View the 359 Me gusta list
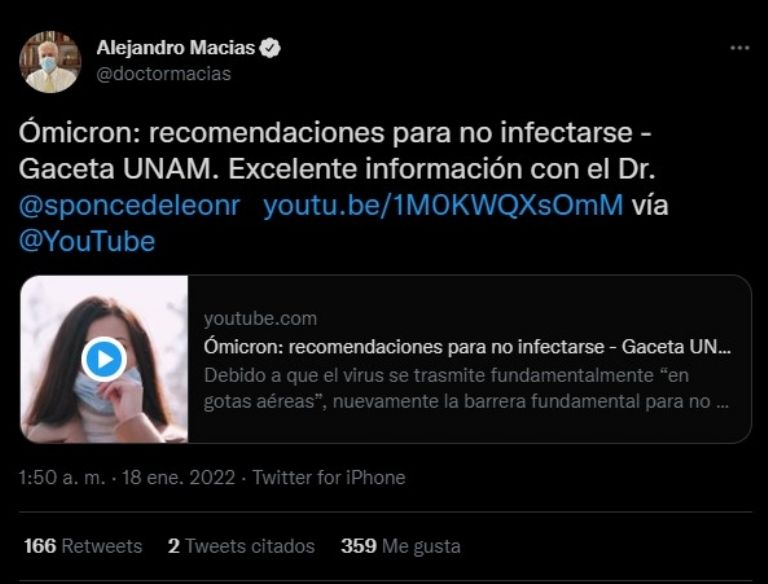Image resolution: width=768 pixels, height=584 pixels. [x=401, y=546]
